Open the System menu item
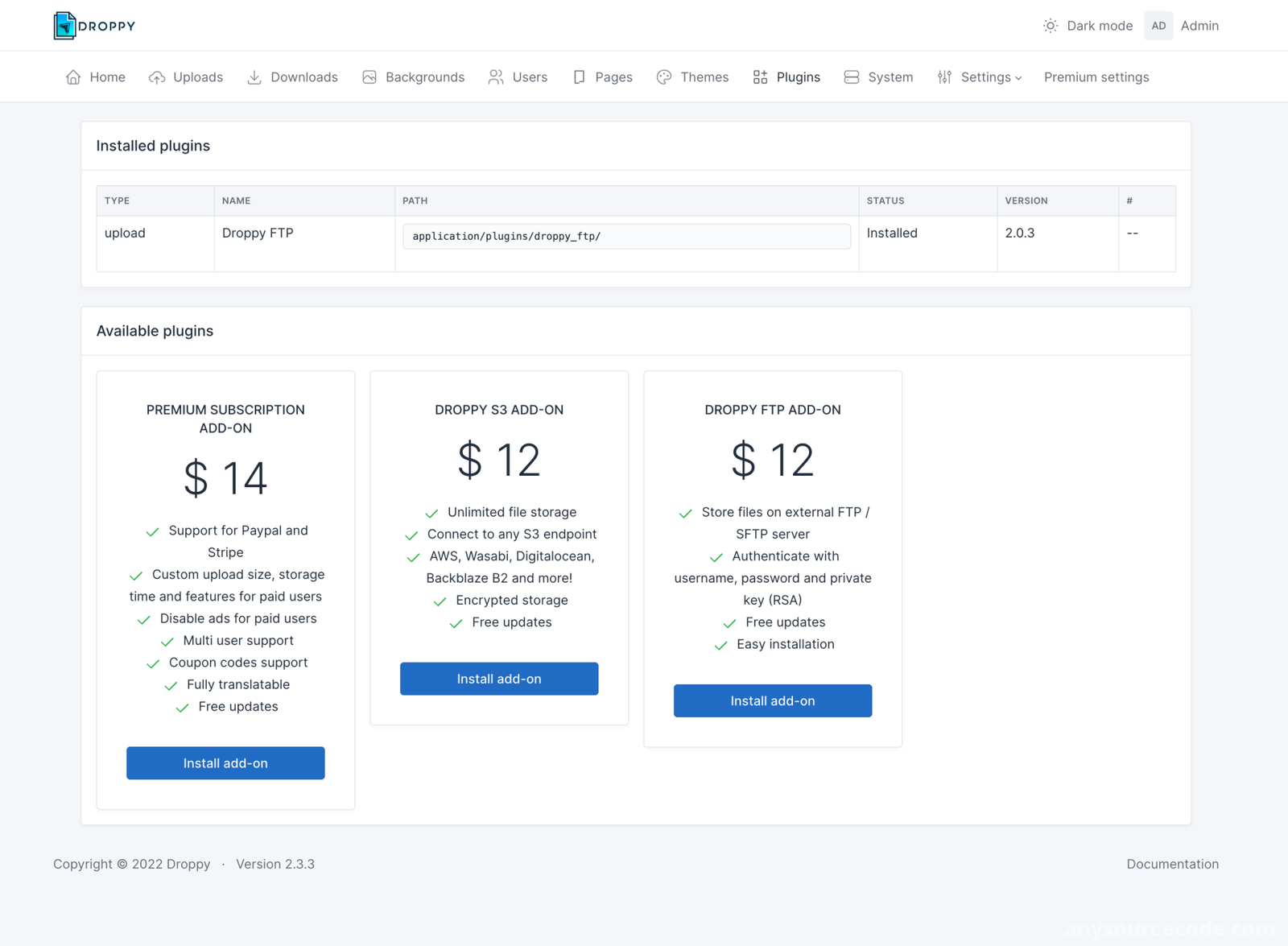This screenshot has width=1288, height=946. tap(878, 77)
